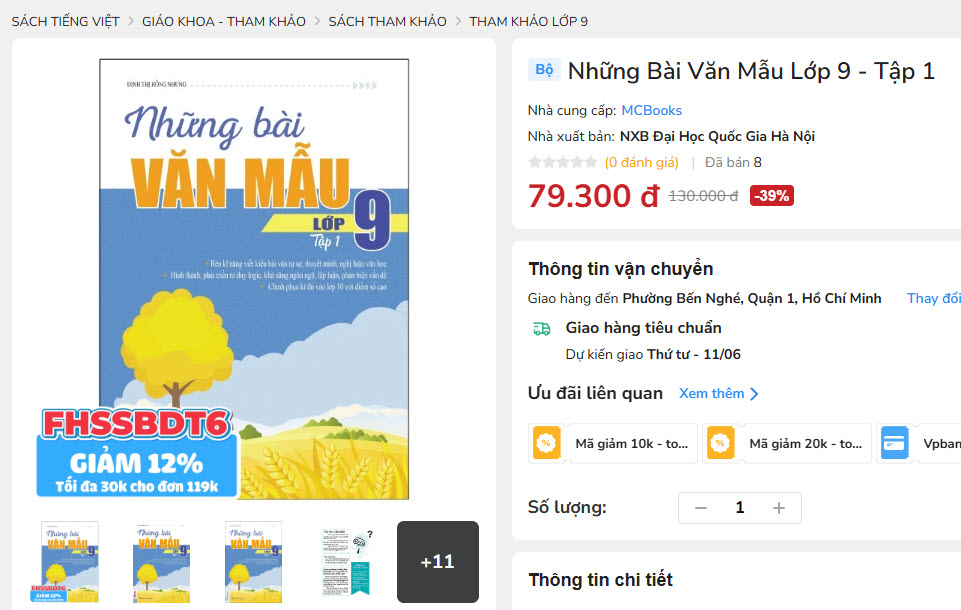Click the quantity input field showing 1

pyautogui.click(x=740, y=508)
